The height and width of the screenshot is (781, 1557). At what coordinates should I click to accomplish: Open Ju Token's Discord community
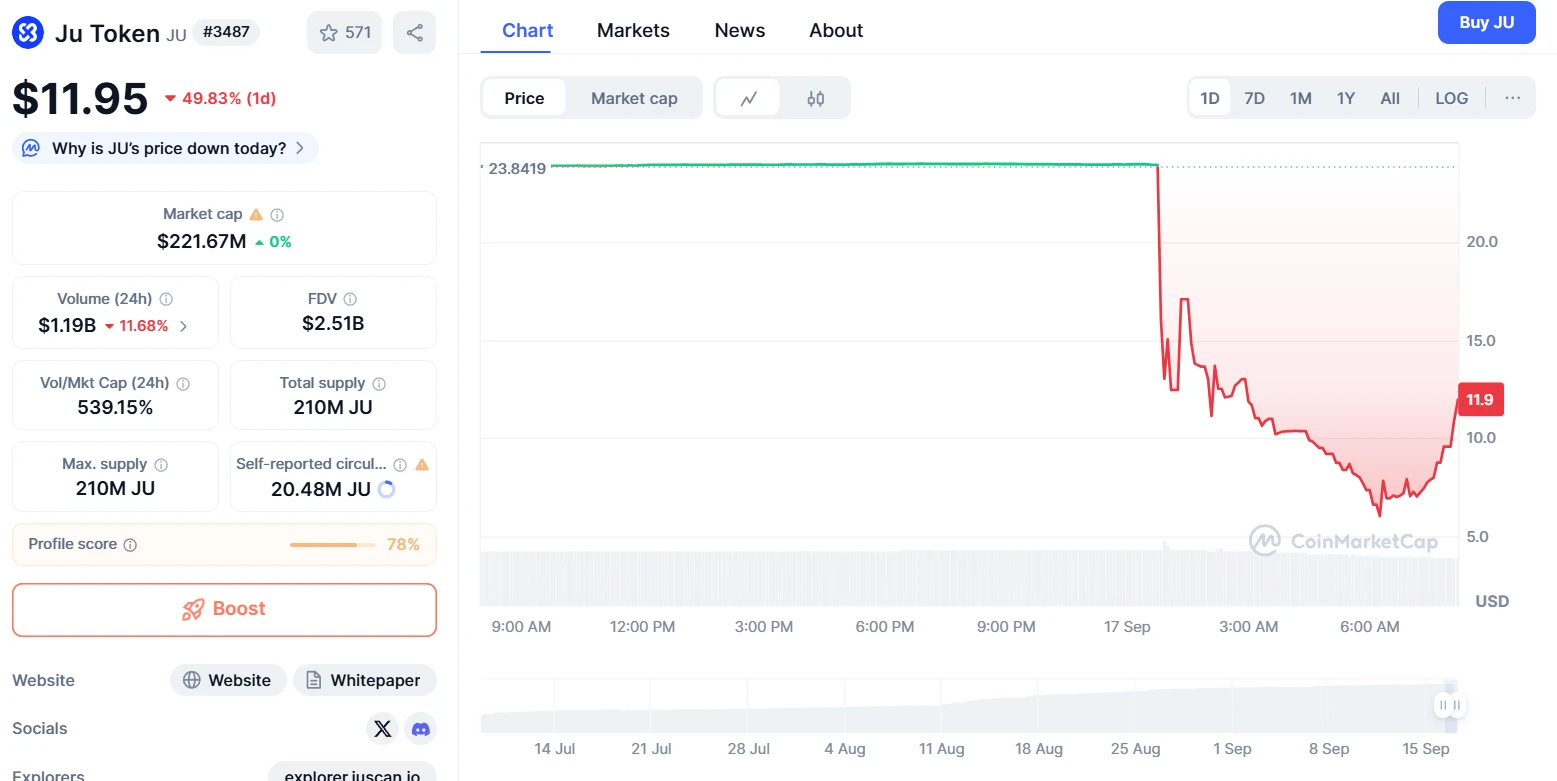[x=420, y=728]
